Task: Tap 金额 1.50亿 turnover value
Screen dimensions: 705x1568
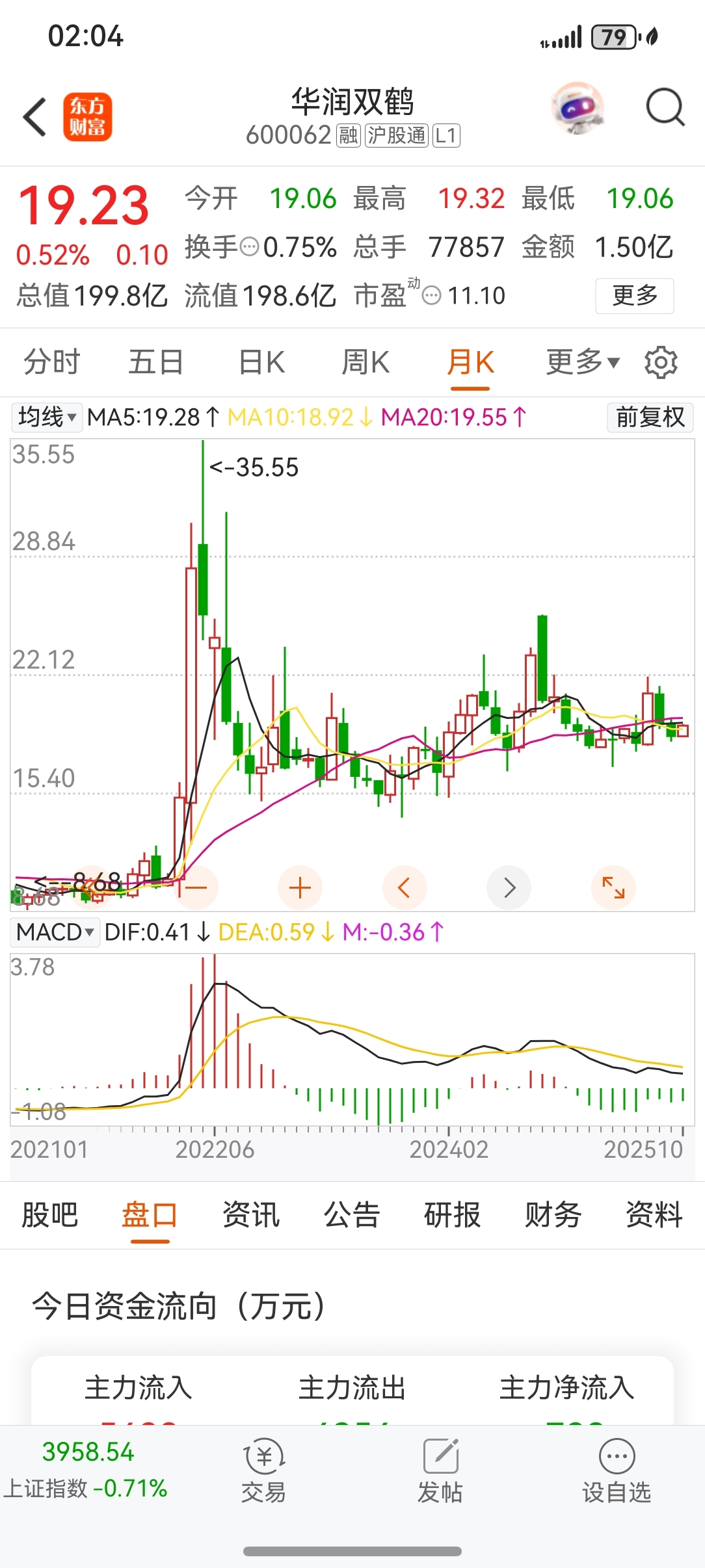Action: point(598,247)
